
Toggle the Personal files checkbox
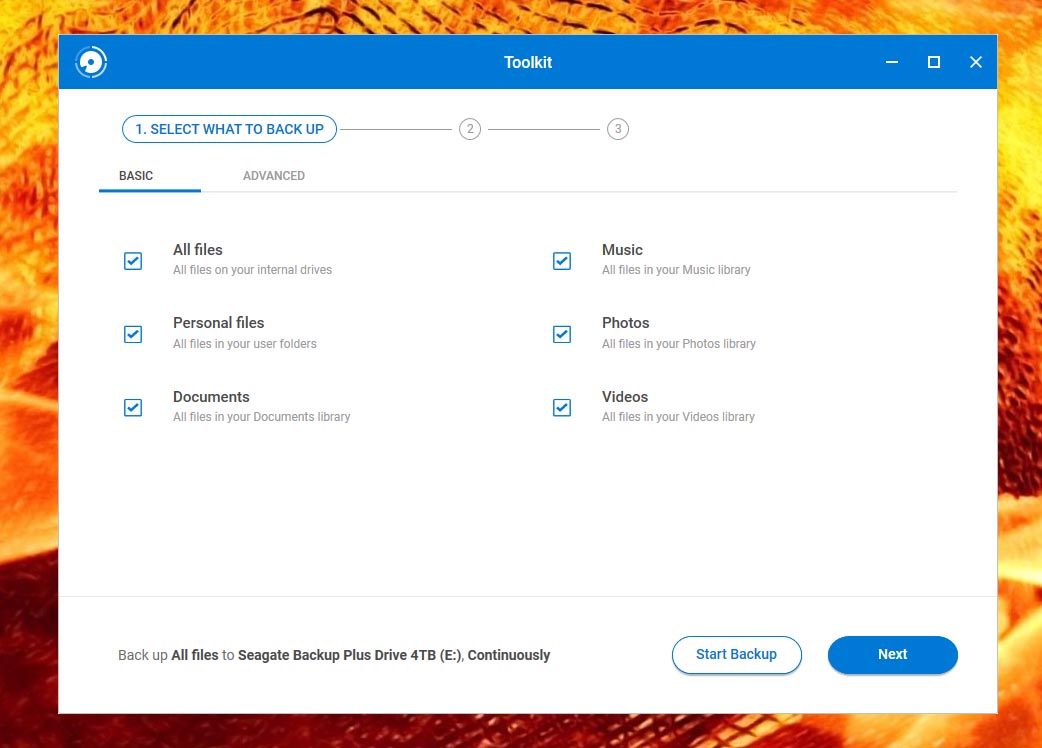pos(133,334)
